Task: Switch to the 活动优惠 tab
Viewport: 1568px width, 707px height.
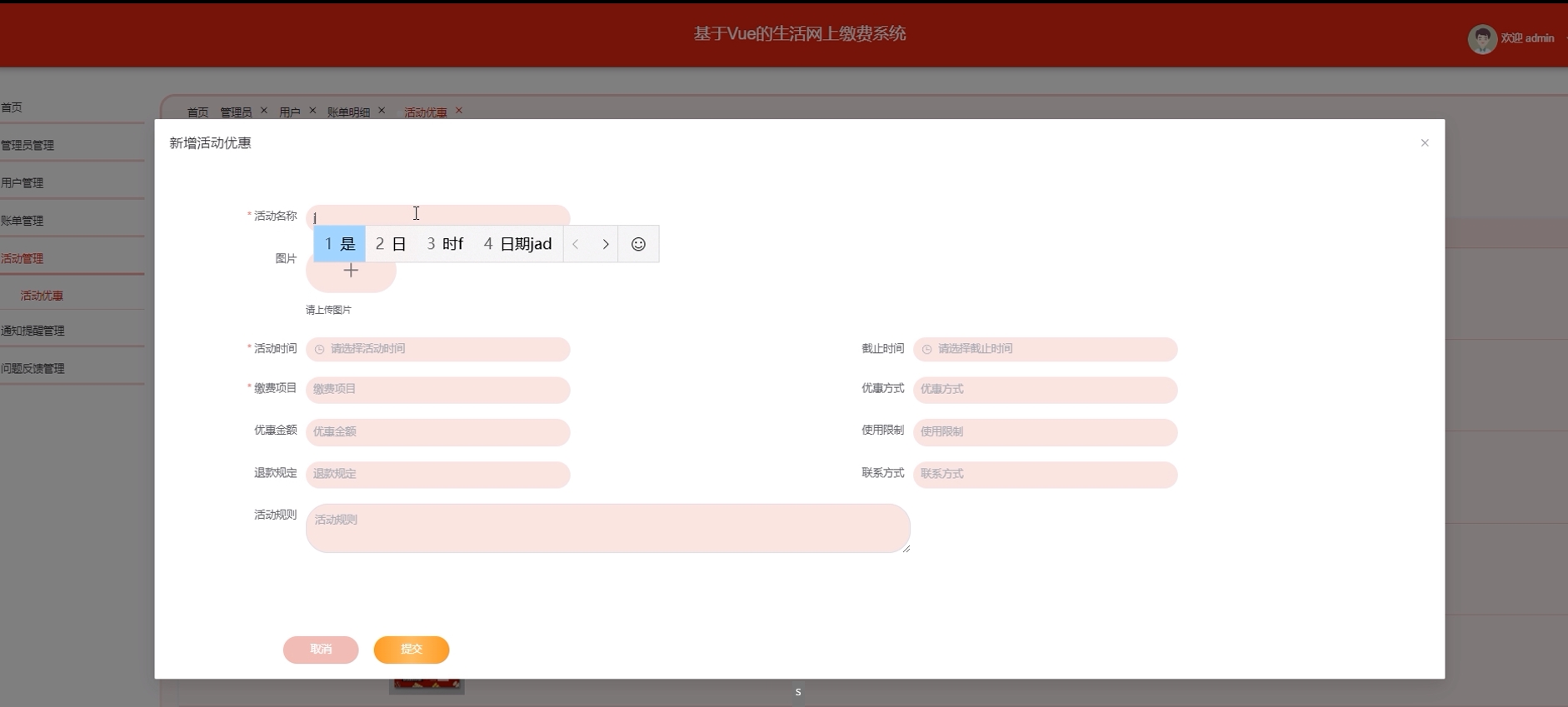Action: point(426,112)
